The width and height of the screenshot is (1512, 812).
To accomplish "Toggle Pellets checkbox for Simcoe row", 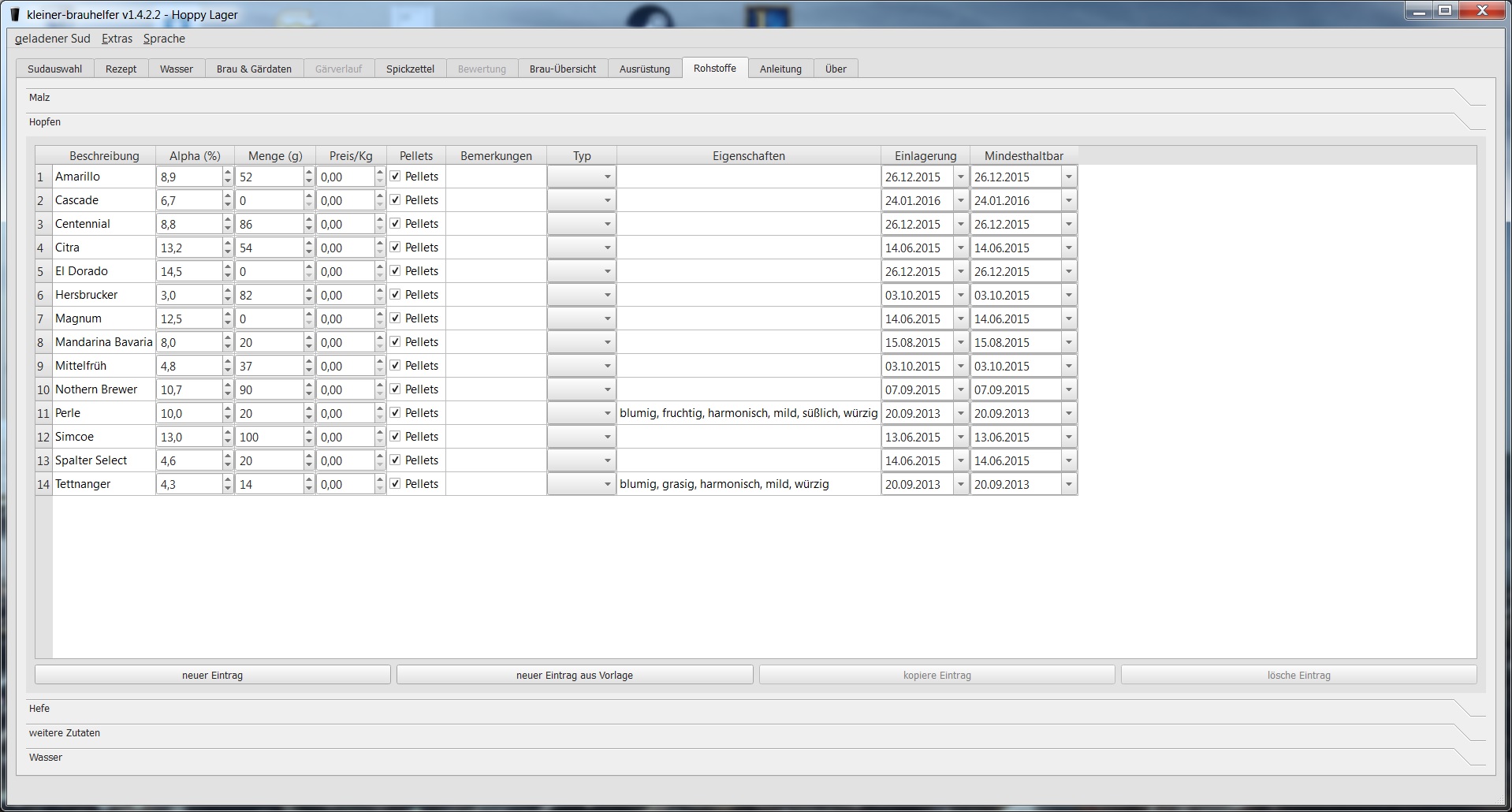I will click(x=396, y=437).
